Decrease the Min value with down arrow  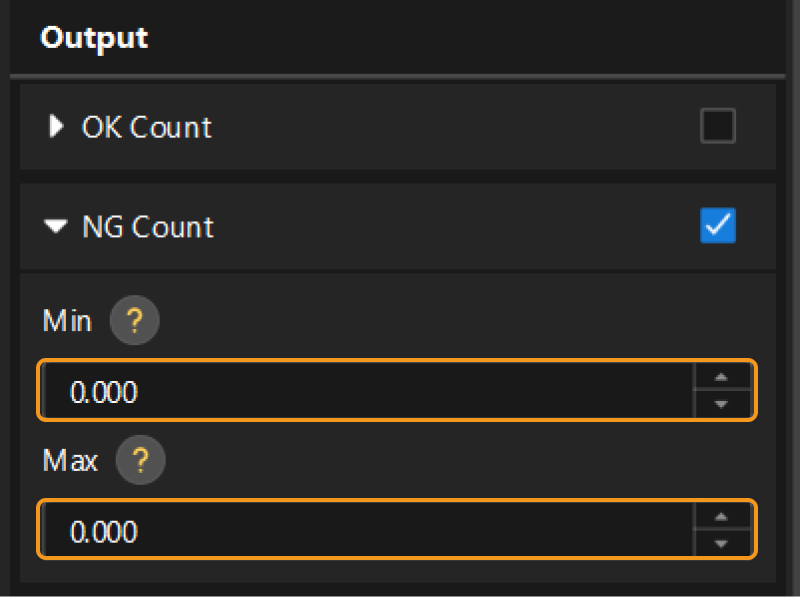(719, 404)
